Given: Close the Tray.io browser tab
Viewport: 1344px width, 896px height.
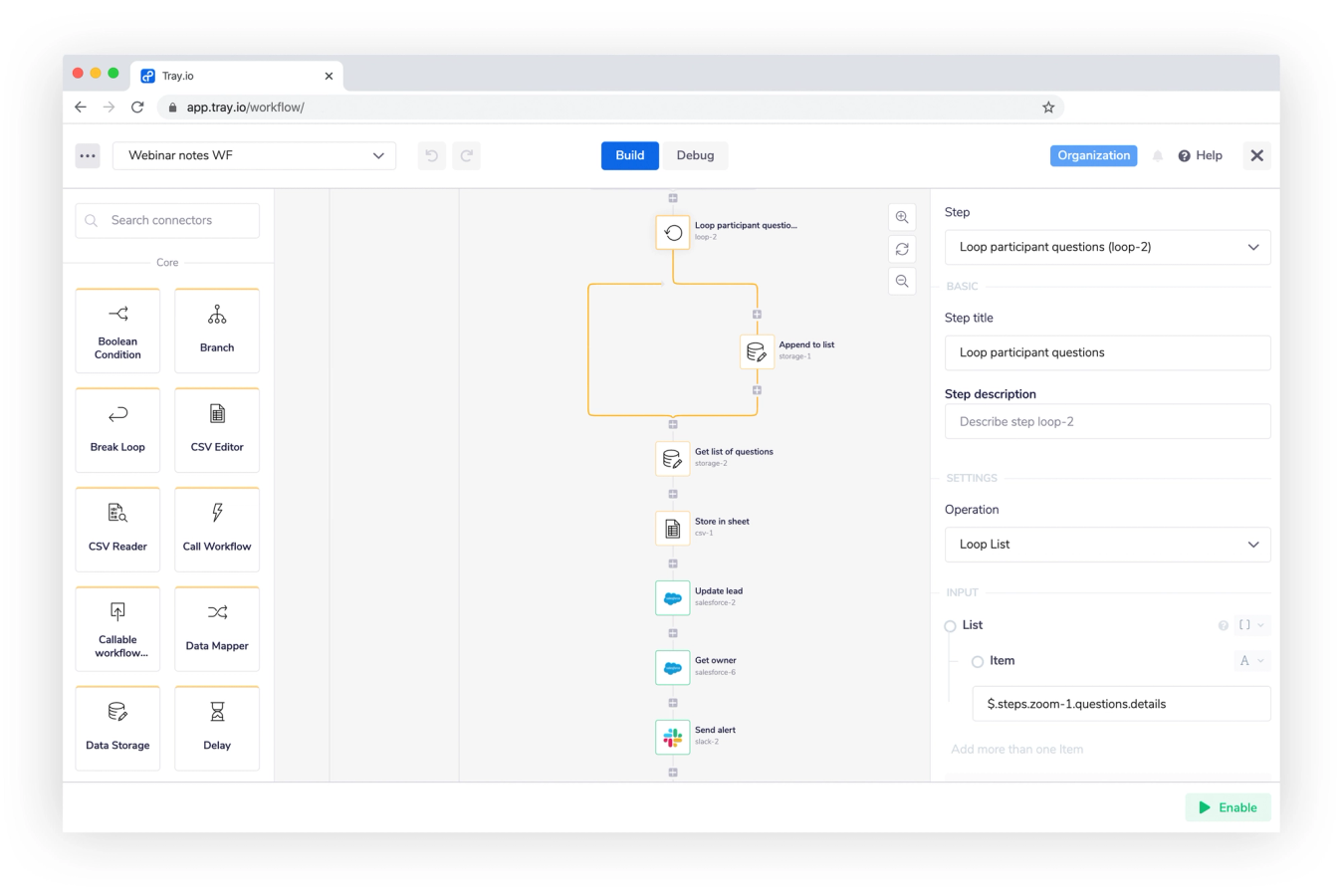Looking at the screenshot, I should (329, 76).
